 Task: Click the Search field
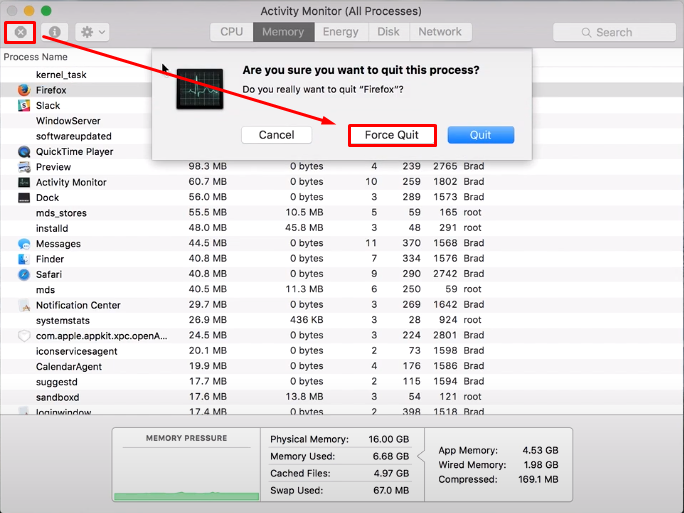(613, 32)
